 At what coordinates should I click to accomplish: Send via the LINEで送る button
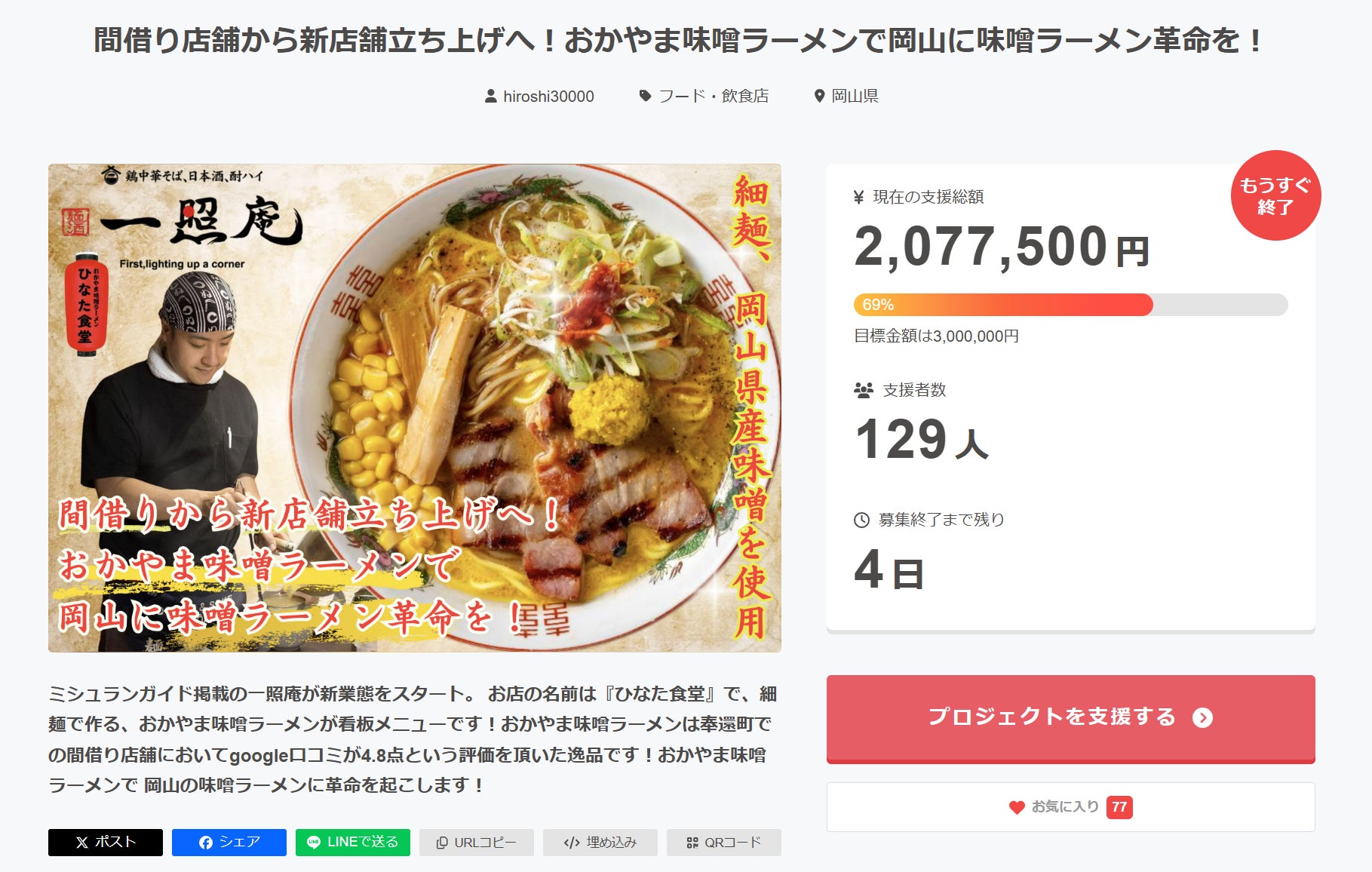353,843
